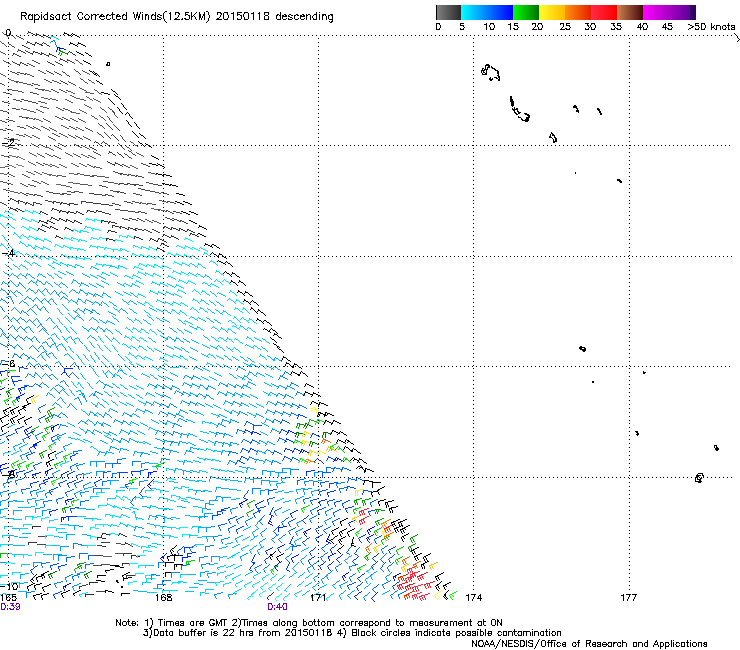Click the legend label '25'
The image size is (740, 650).
pos(565,27)
